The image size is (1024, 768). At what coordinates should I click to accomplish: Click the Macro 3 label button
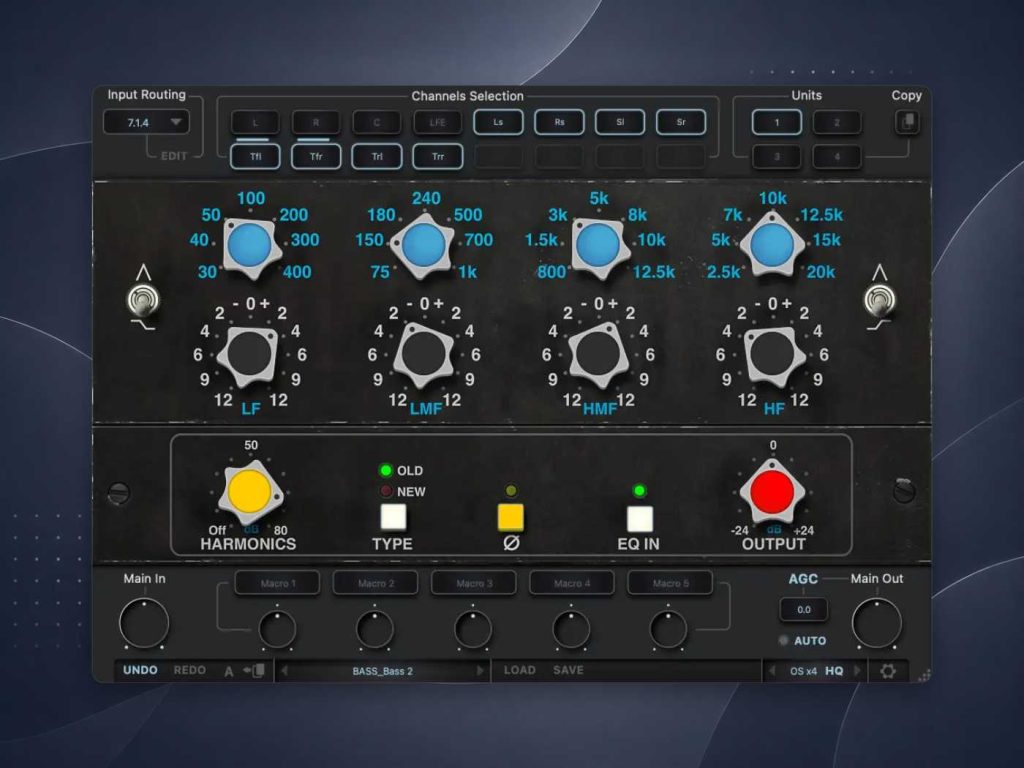[x=473, y=583]
